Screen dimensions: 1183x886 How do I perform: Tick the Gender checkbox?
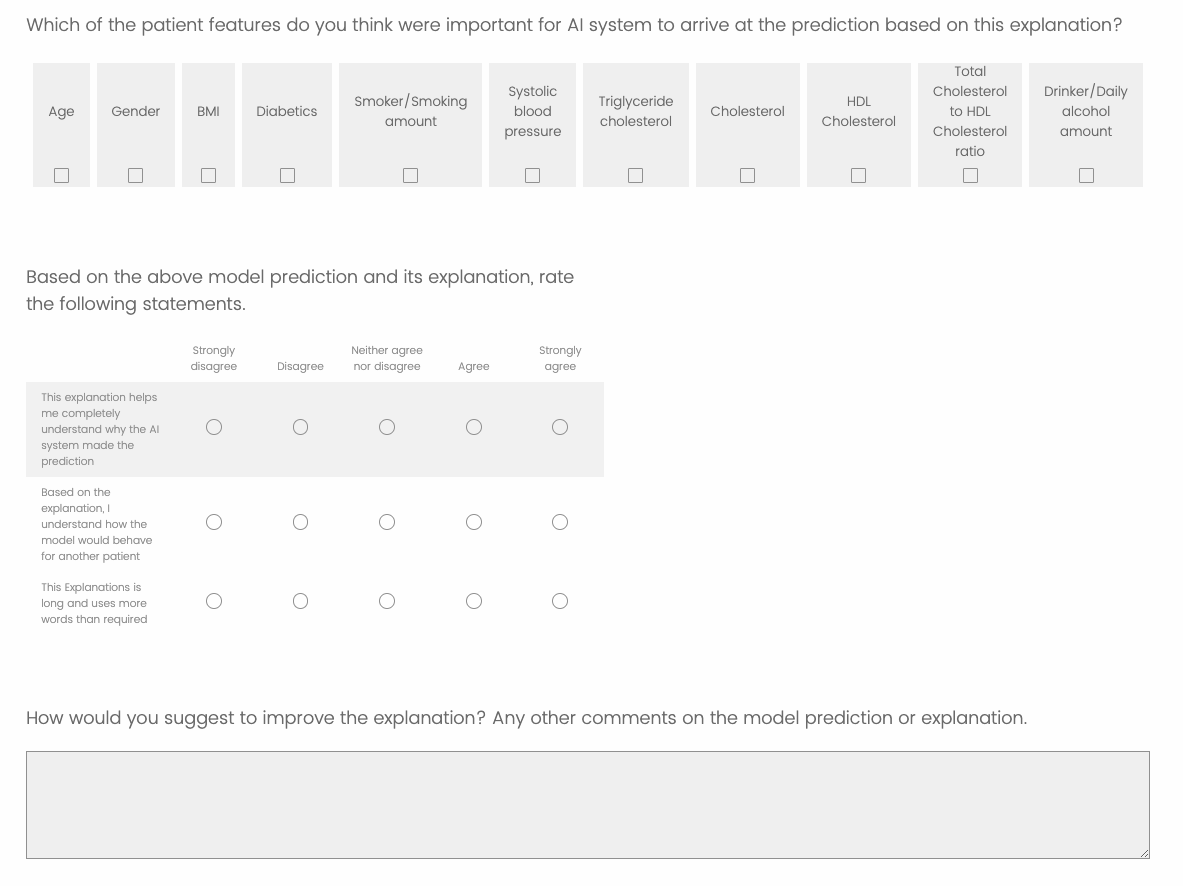click(x=135, y=175)
